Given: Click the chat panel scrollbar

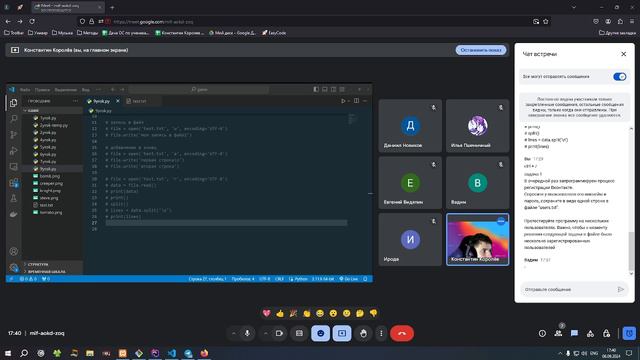Looking at the screenshot, I should click(631, 251).
